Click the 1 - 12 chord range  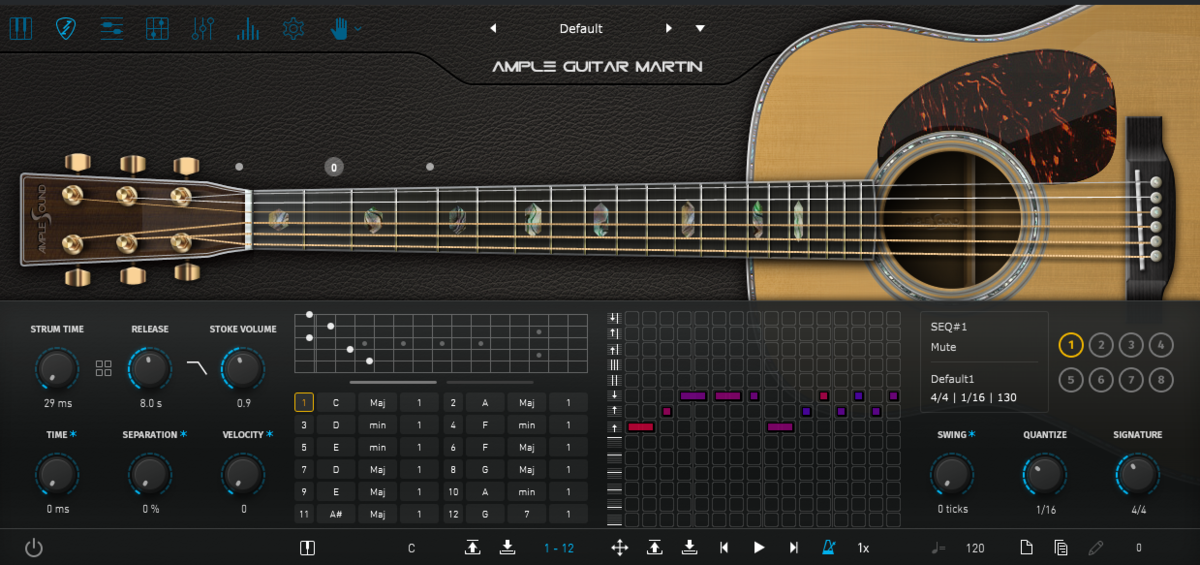559,548
